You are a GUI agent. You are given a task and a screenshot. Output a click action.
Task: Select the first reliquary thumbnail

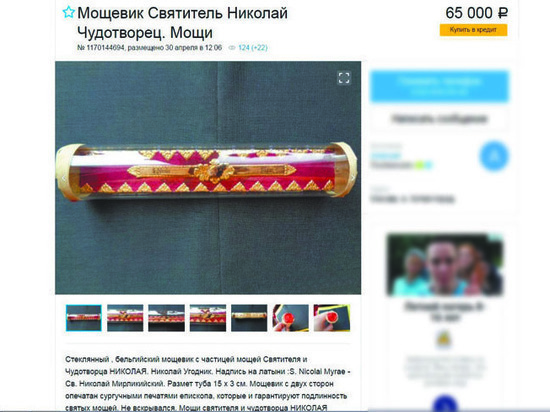pos(84,318)
